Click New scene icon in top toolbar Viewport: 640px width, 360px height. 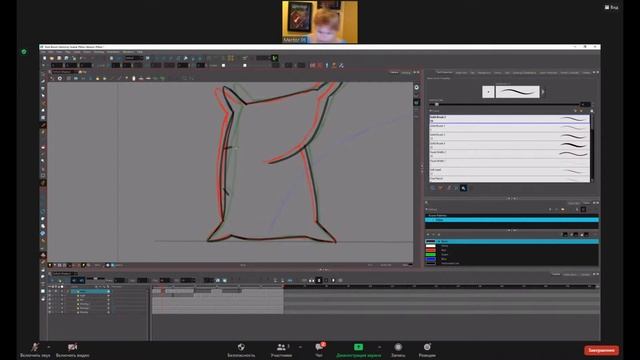pos(44,58)
